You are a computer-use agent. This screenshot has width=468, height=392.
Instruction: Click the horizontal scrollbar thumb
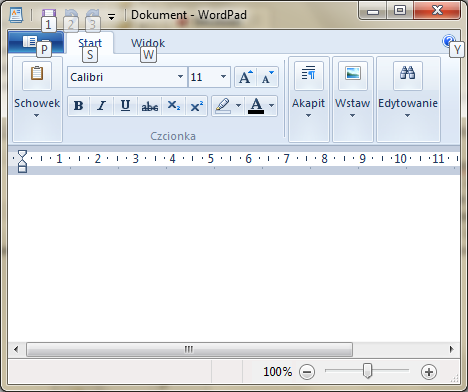click(189, 349)
